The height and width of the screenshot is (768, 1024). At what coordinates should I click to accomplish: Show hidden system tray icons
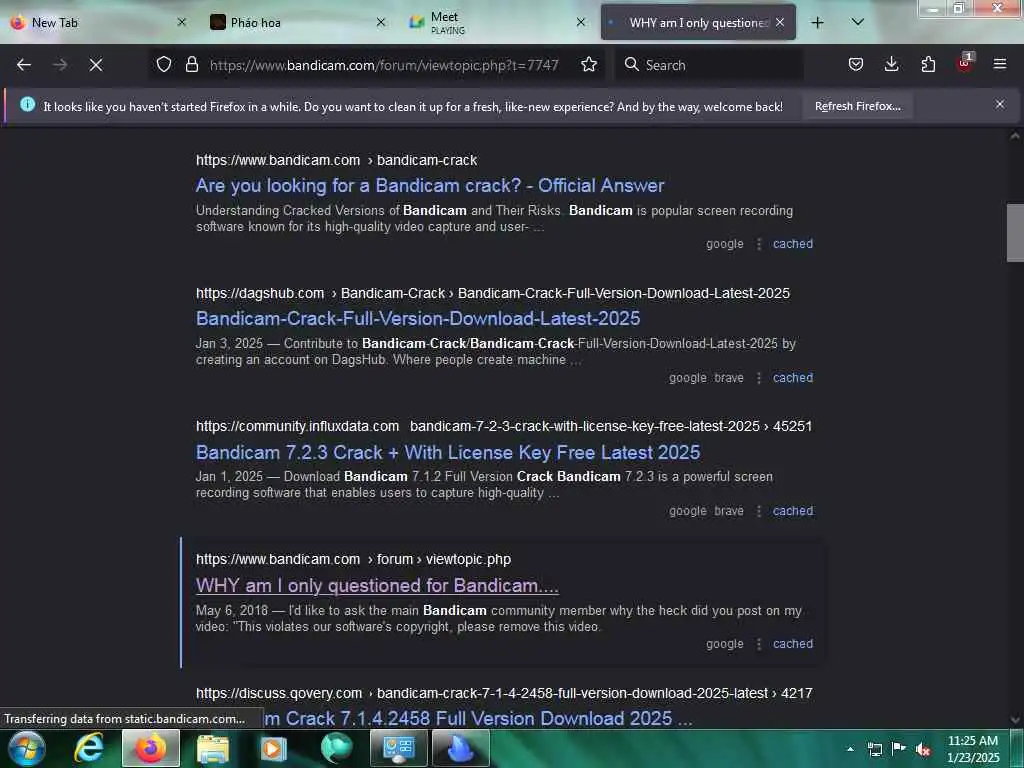pos(850,749)
